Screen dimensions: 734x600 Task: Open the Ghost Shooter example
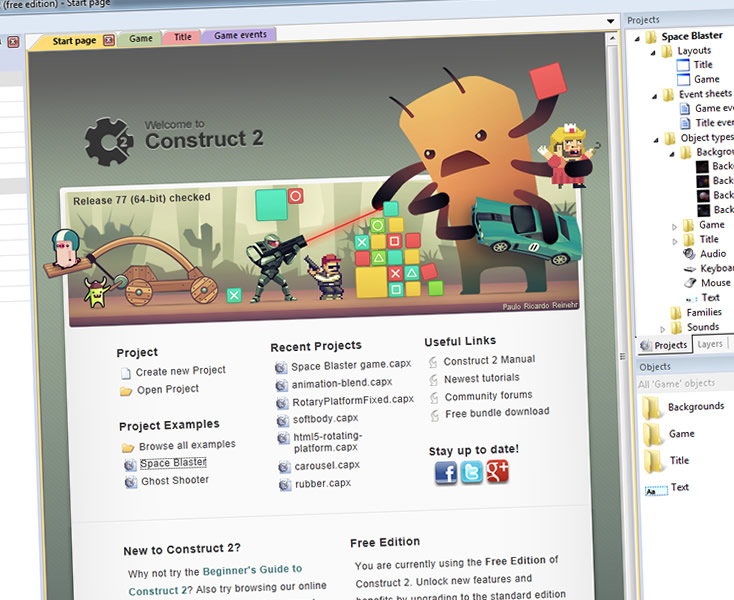pos(175,481)
